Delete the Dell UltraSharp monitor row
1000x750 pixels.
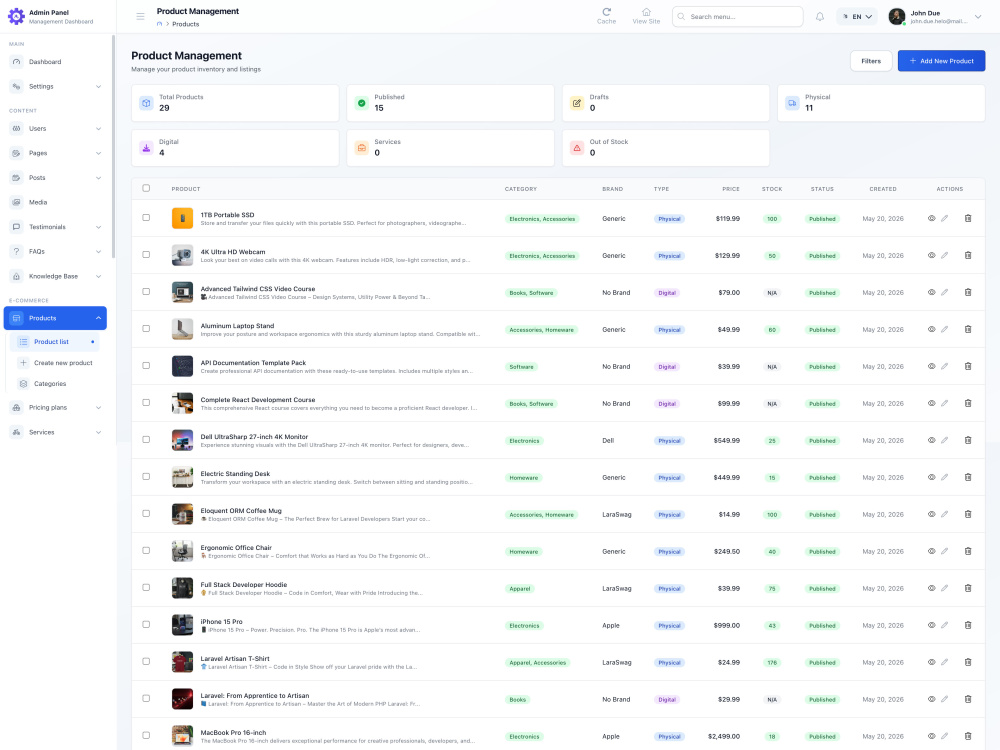coord(967,440)
